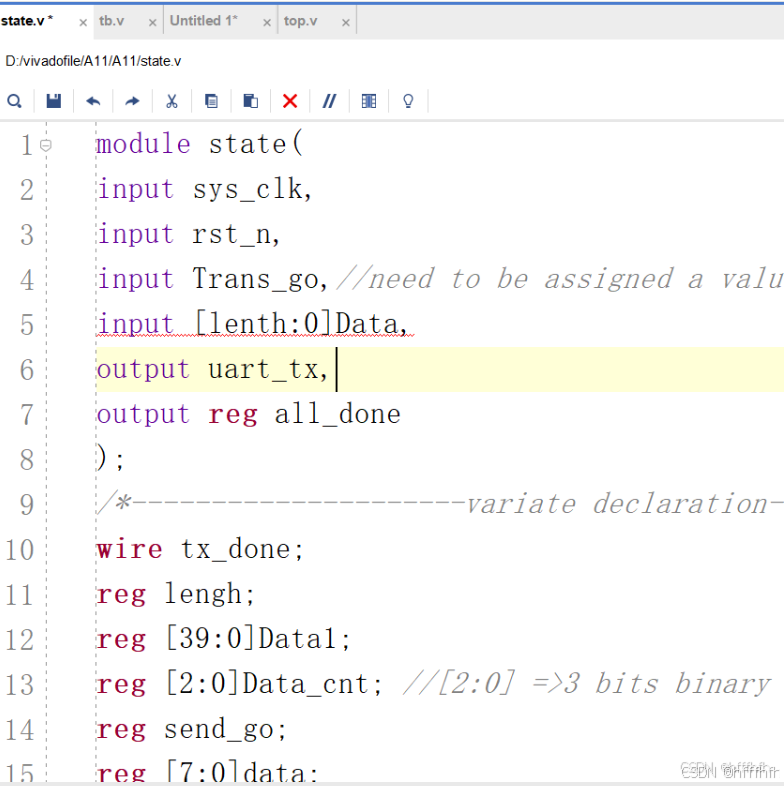Place cursor on 'Data_cnt' identifier

coord(305,684)
